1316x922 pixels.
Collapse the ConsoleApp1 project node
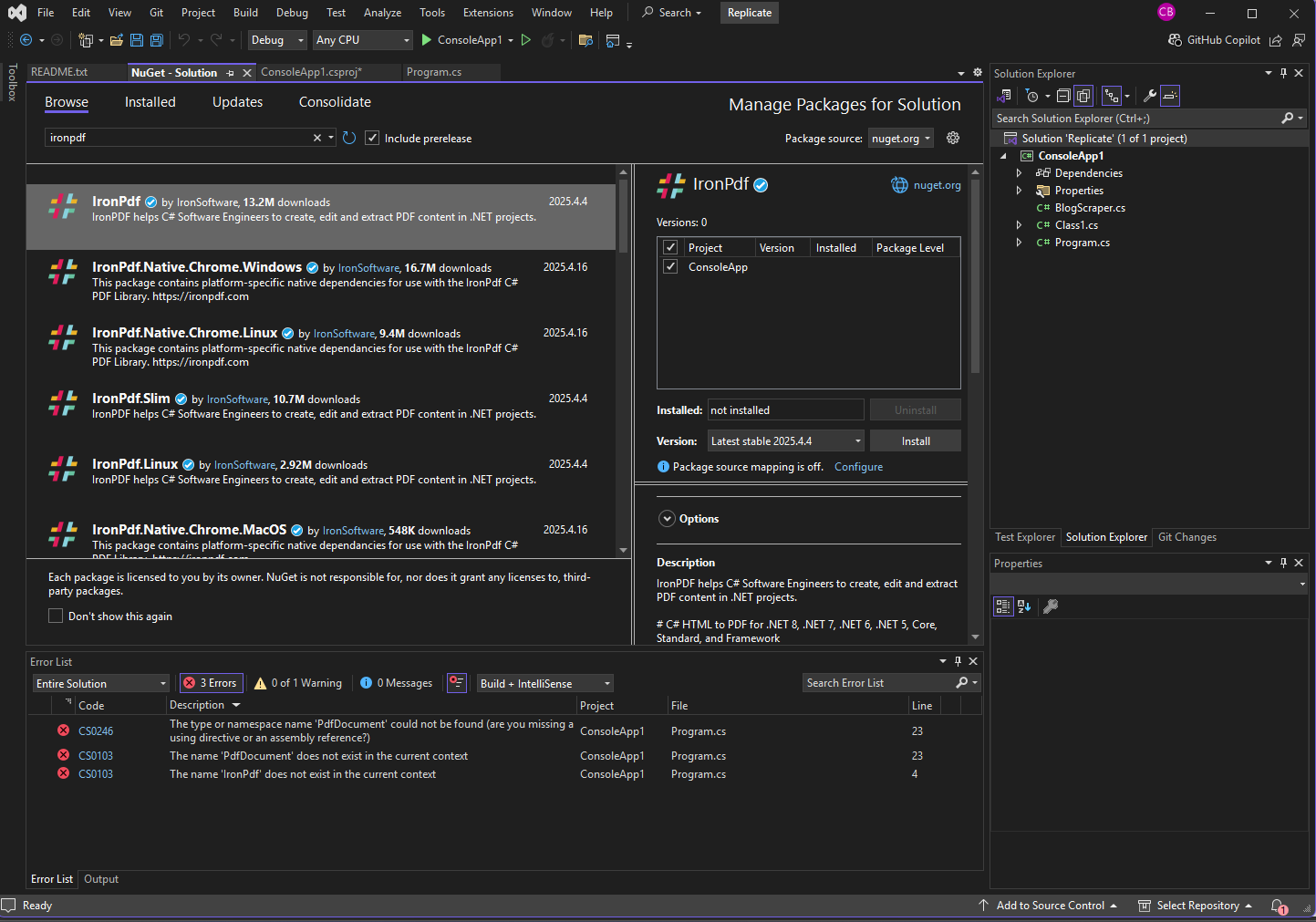(x=1003, y=156)
